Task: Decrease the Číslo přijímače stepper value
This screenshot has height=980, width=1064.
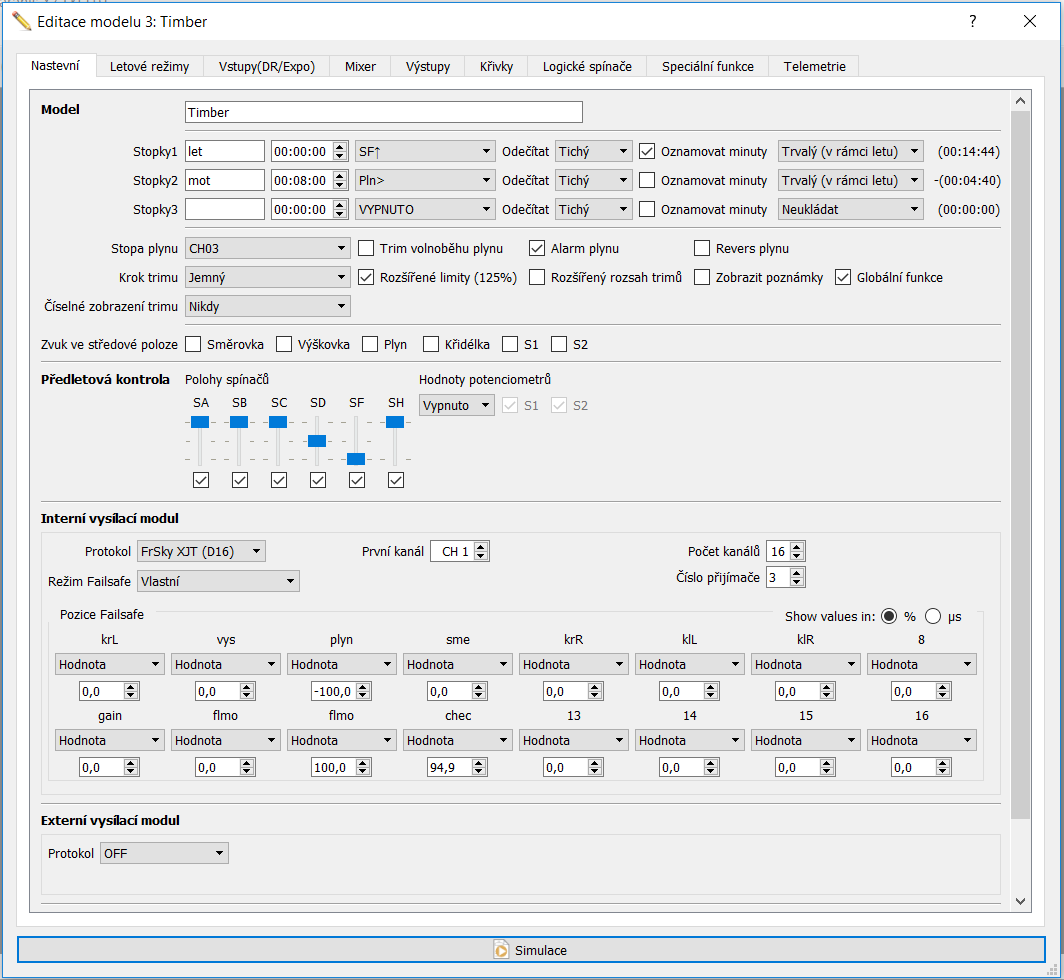Action: [797, 582]
